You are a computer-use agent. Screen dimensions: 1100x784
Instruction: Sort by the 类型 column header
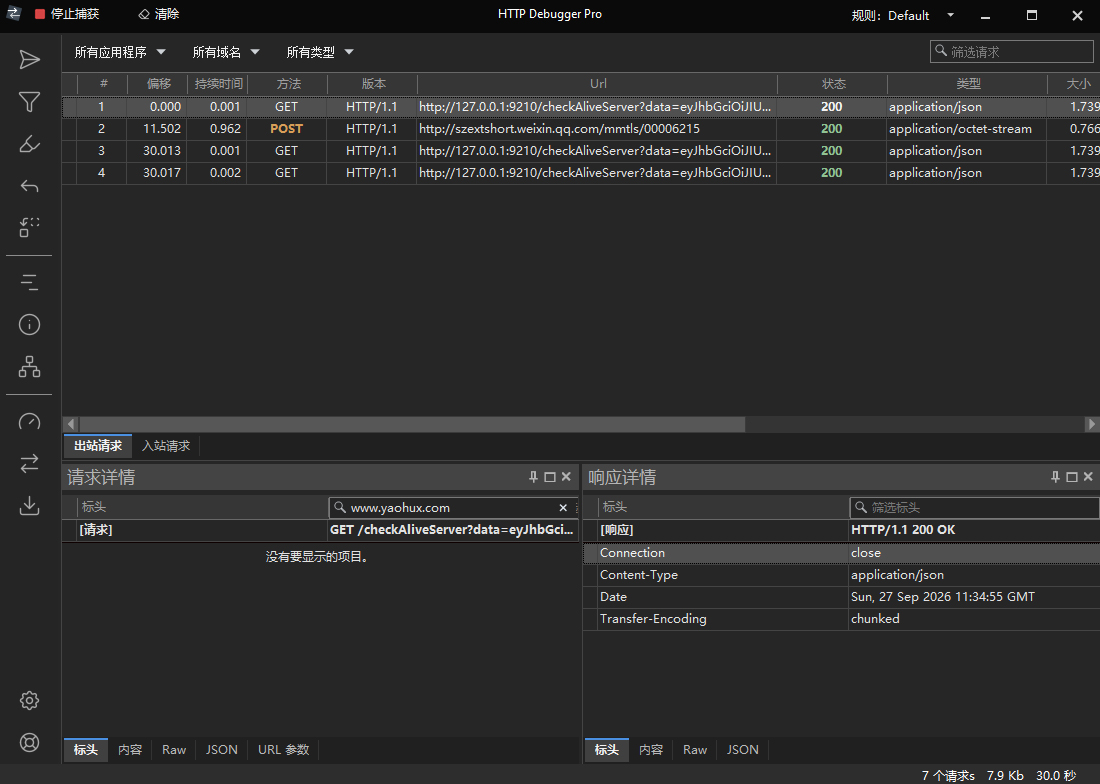(968, 83)
